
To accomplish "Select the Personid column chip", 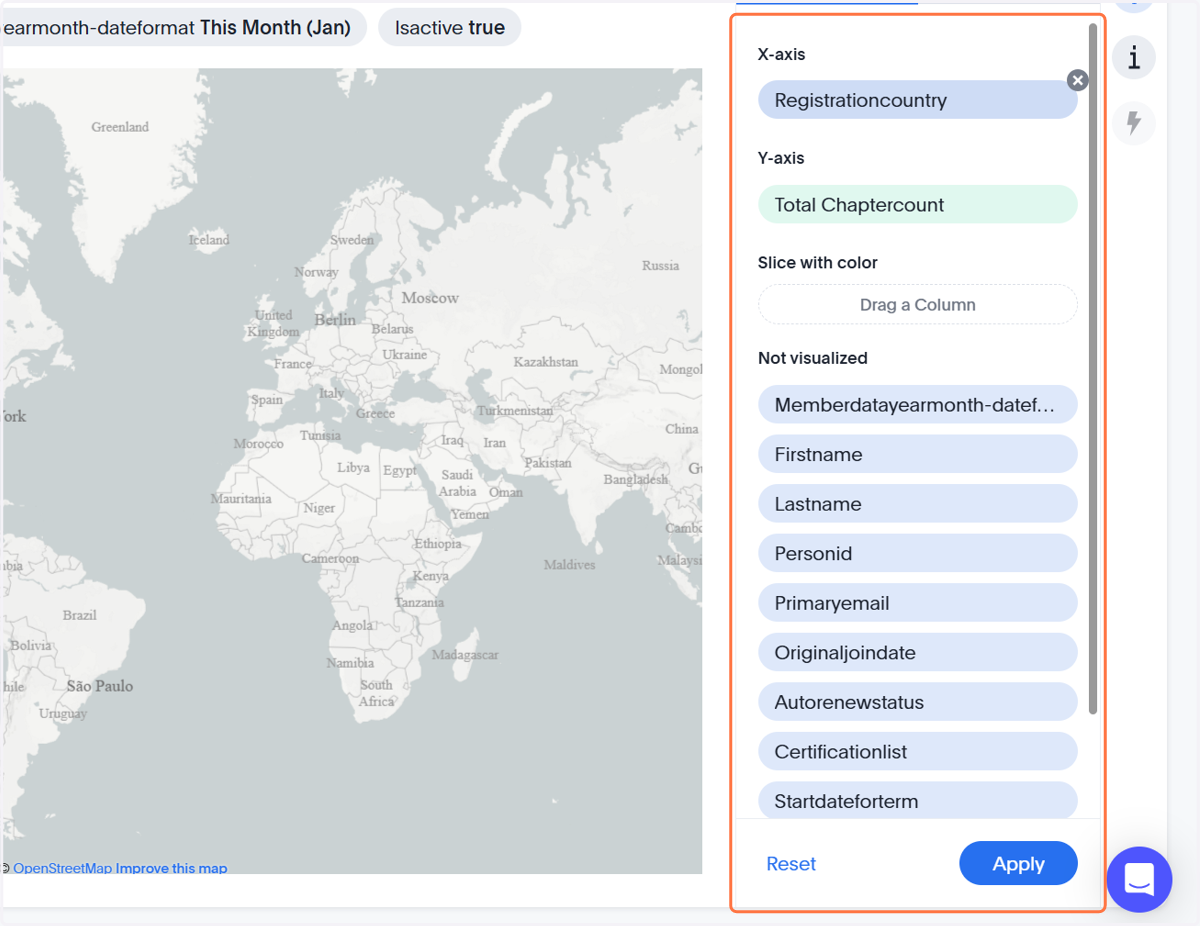I will (x=917, y=553).
